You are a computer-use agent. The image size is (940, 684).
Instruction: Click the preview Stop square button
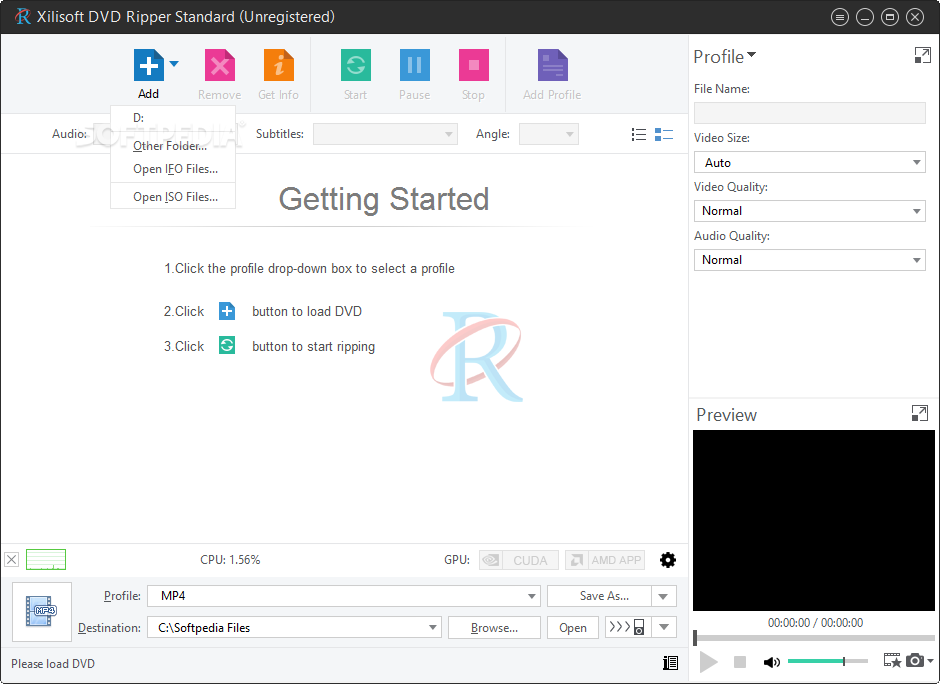tap(740, 662)
